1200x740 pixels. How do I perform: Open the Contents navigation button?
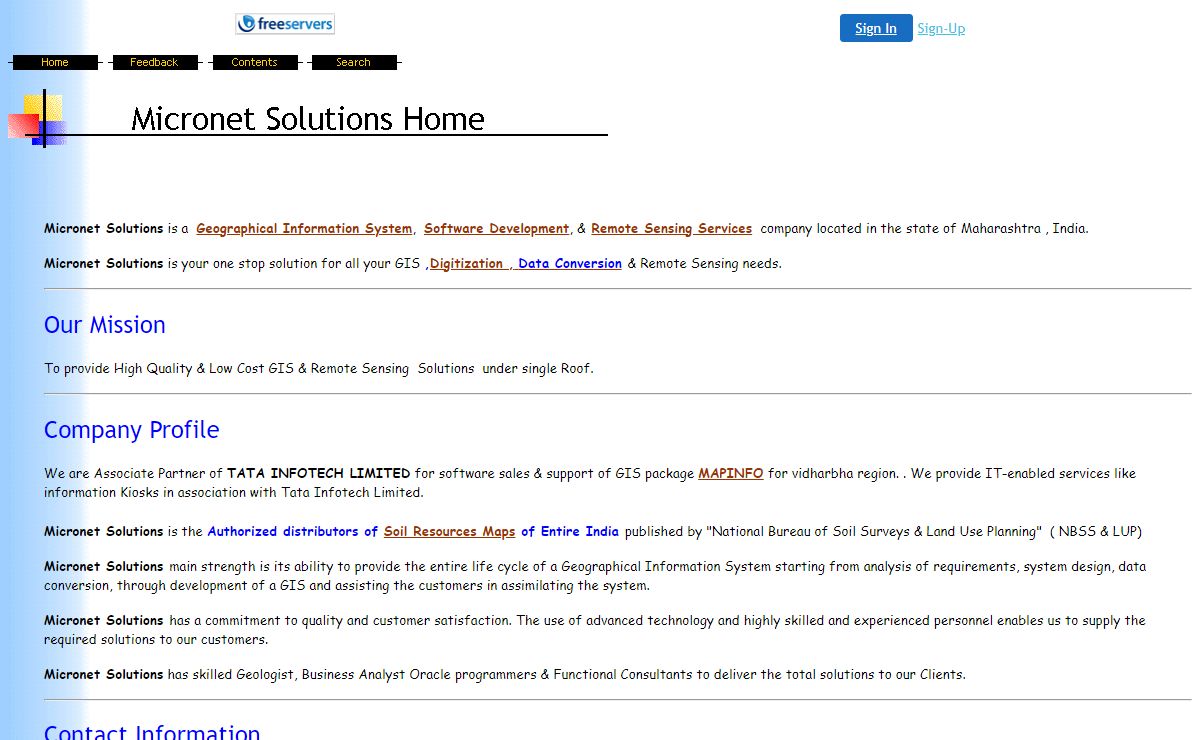[254, 62]
